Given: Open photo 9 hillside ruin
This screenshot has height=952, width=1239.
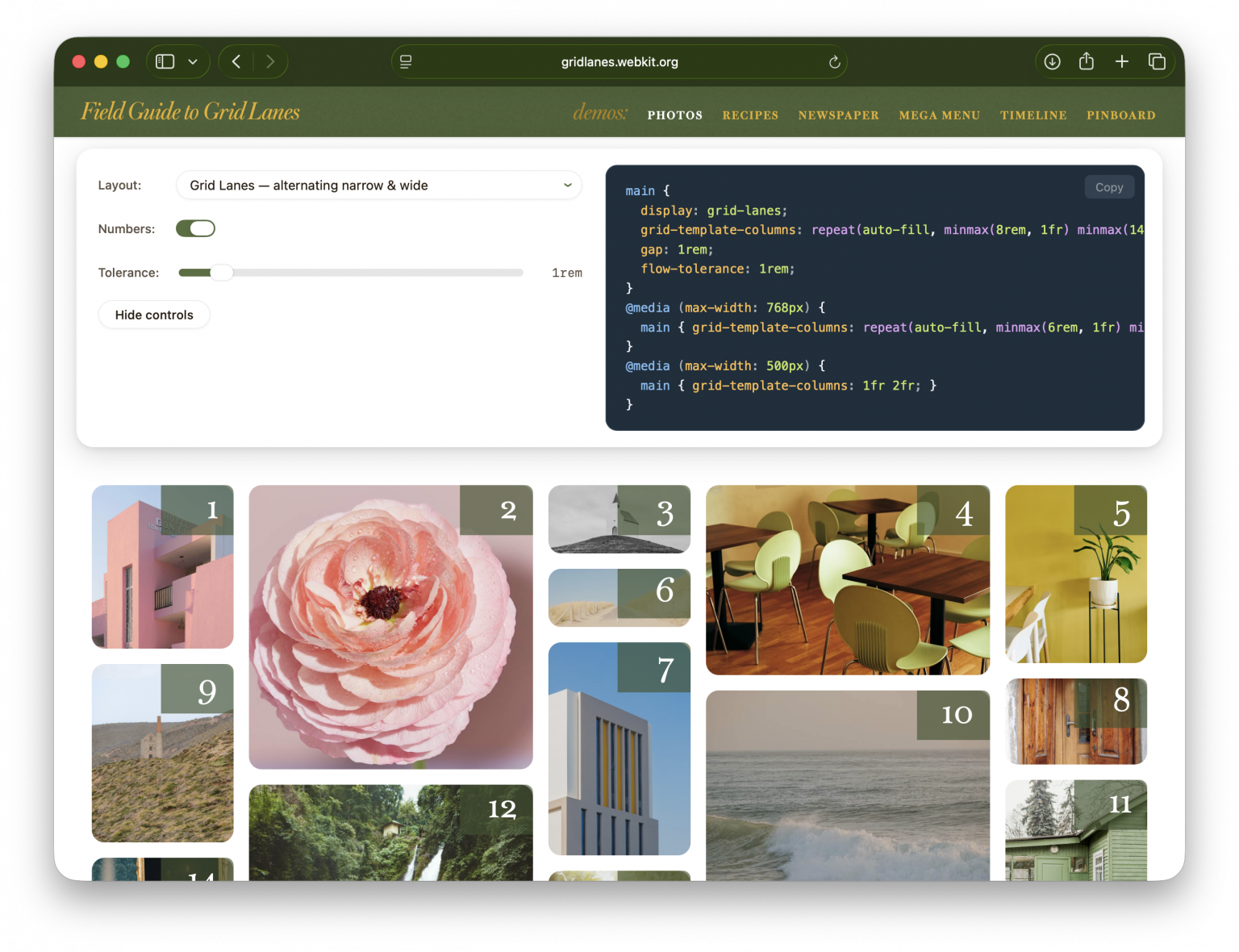Looking at the screenshot, I should [163, 753].
